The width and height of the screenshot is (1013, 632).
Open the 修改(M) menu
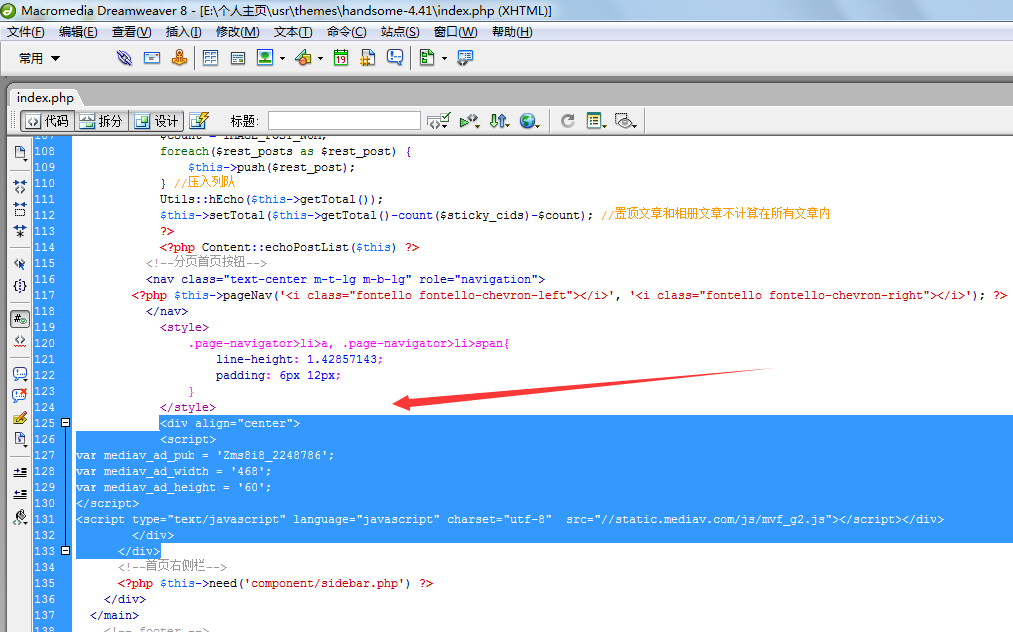coord(237,32)
